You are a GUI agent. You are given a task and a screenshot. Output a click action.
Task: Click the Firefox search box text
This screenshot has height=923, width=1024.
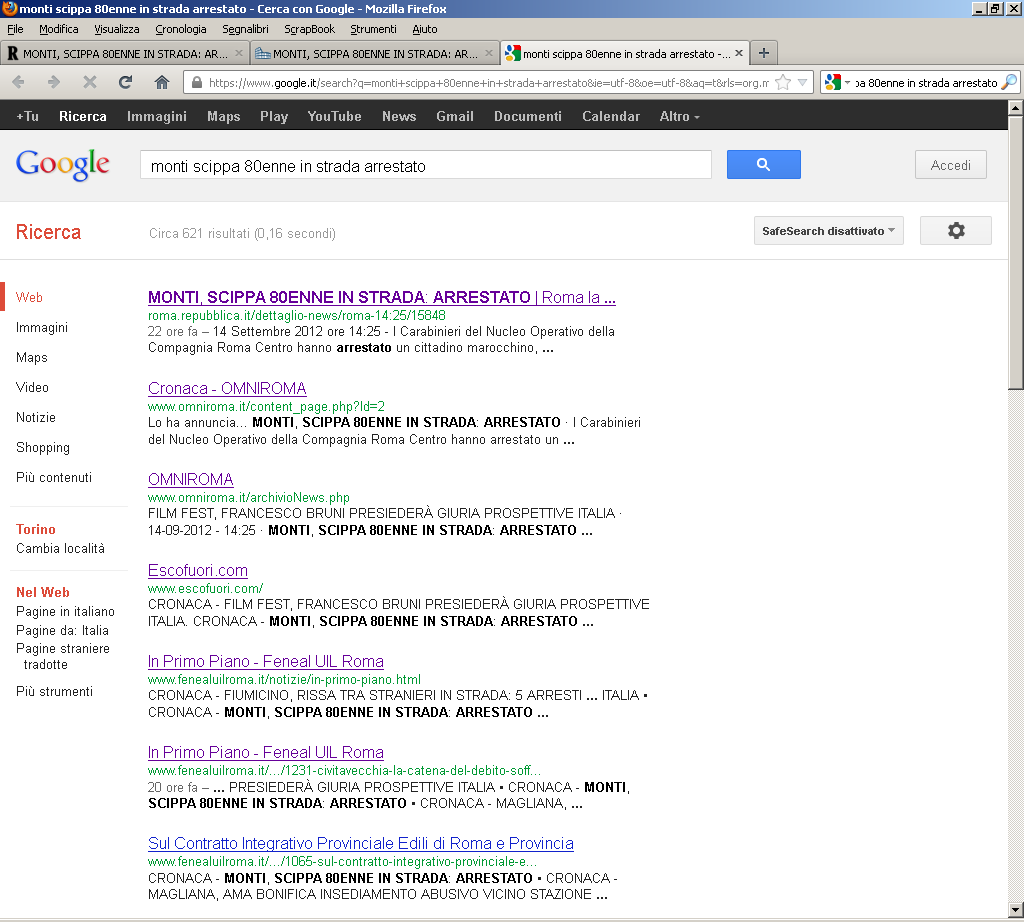pyautogui.click(x=927, y=83)
